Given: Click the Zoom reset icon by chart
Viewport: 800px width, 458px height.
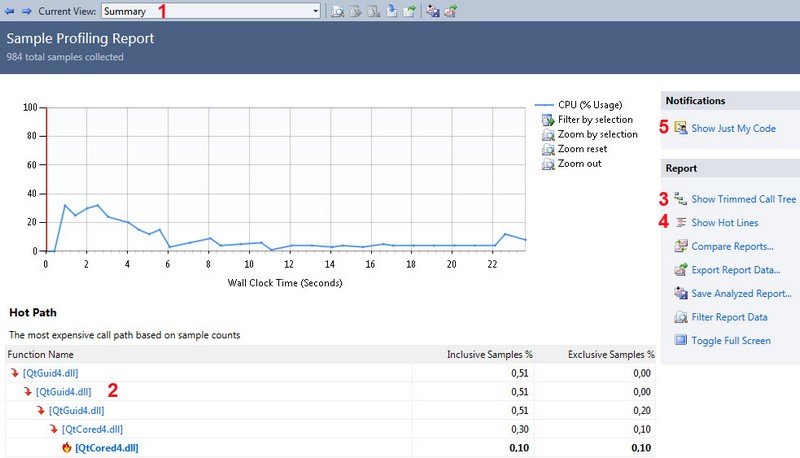Looking at the screenshot, I should [x=547, y=148].
